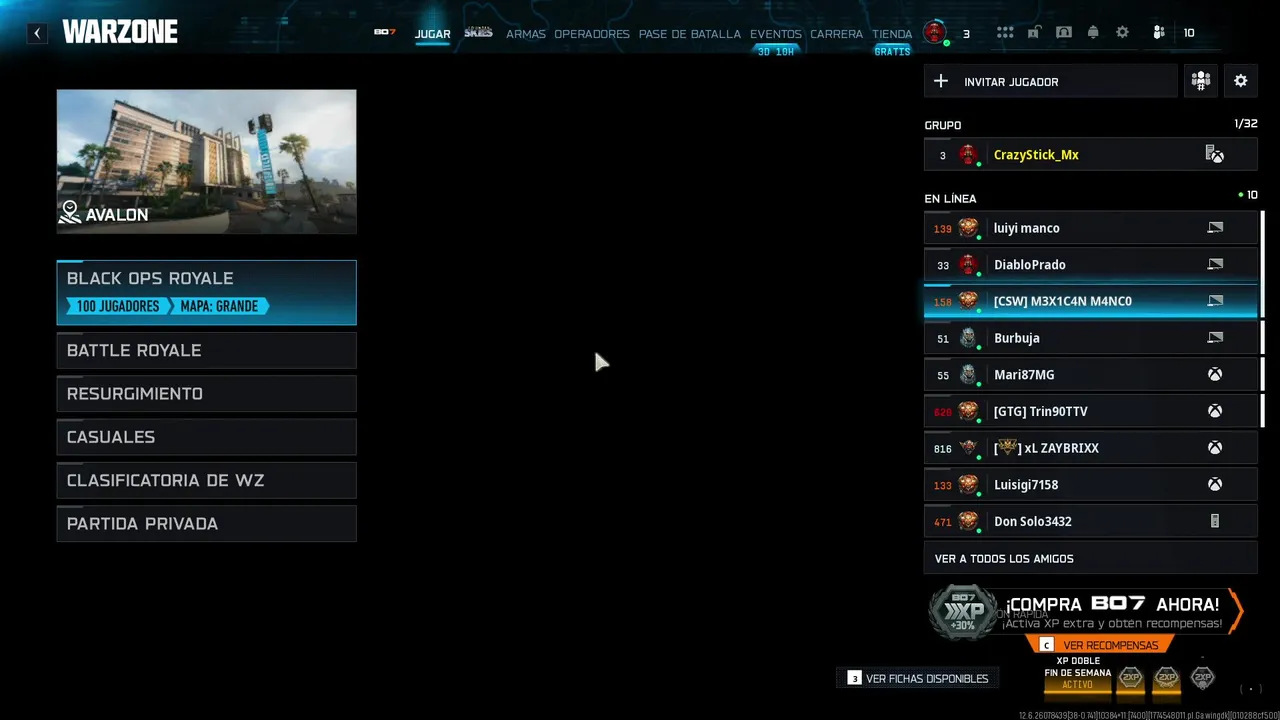
Task: Click Burbuja's rank emblem icon
Action: [x=968, y=338]
